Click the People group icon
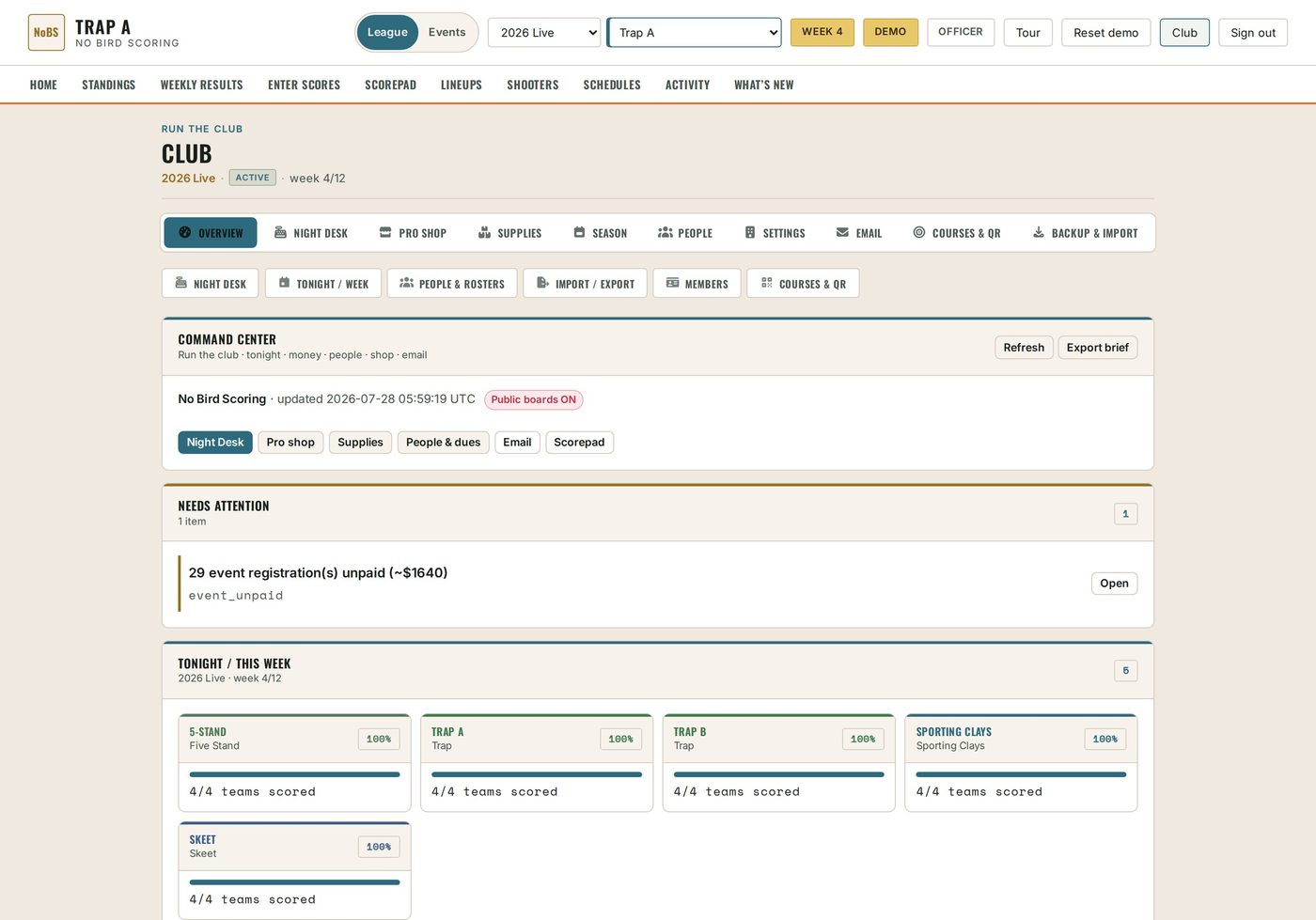Image resolution: width=1316 pixels, height=920 pixels. pyautogui.click(x=665, y=232)
